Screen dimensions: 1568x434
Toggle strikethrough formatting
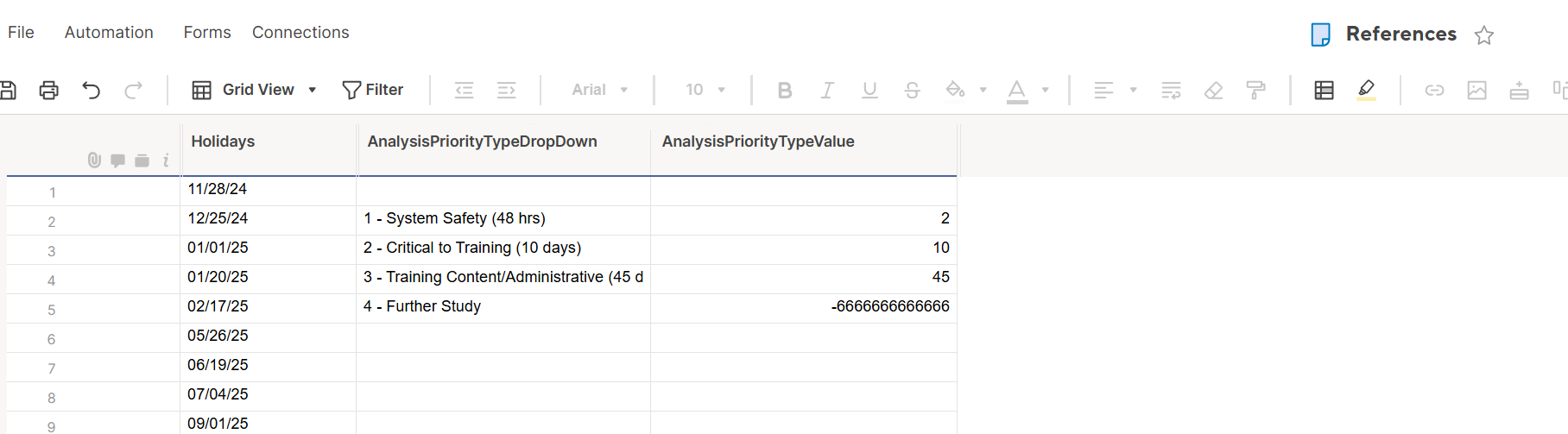point(912,90)
